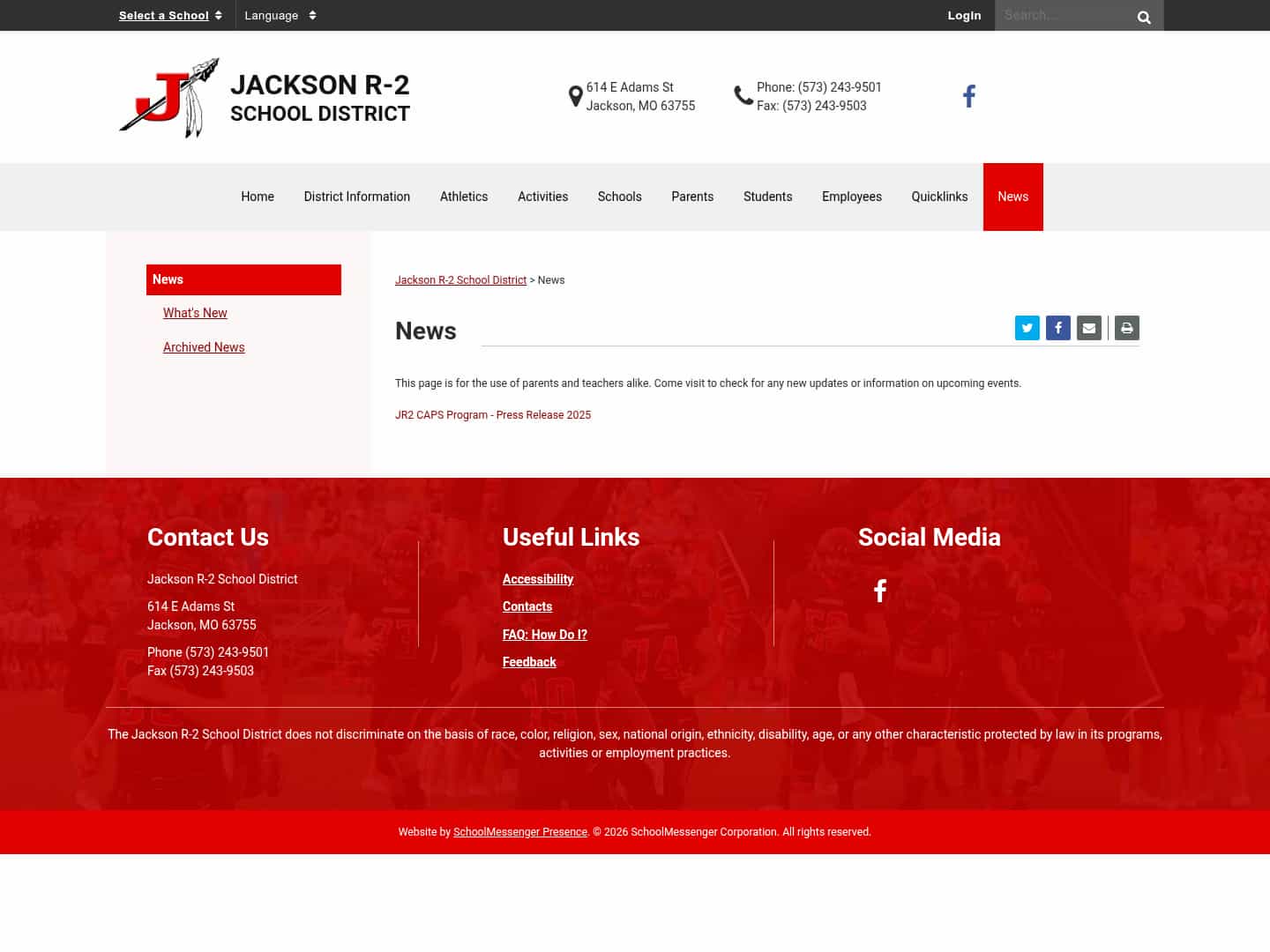Click the Facebook icon under Social Media
Image resolution: width=1270 pixels, height=952 pixels.
coord(879,591)
